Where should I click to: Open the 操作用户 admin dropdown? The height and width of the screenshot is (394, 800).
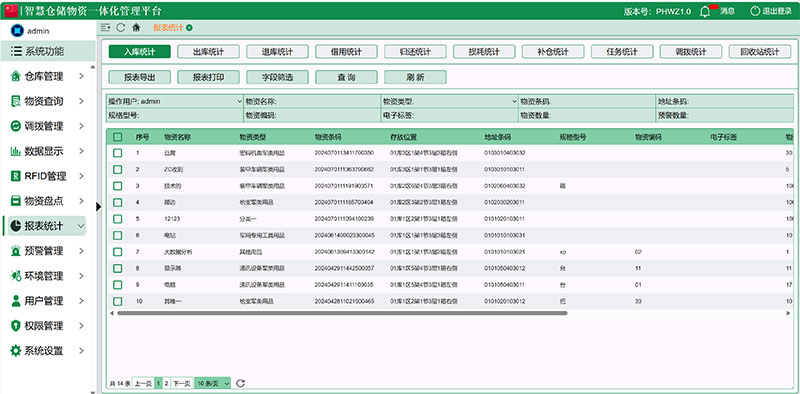174,102
